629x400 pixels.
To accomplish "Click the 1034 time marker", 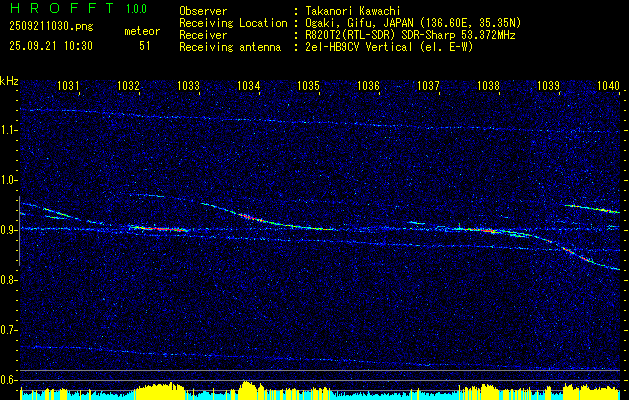I will click(x=249, y=85).
